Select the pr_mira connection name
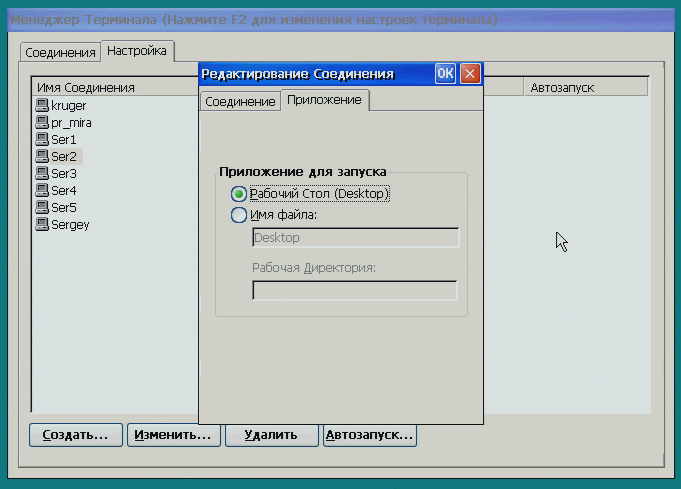The height and width of the screenshot is (489, 681). 71,123
